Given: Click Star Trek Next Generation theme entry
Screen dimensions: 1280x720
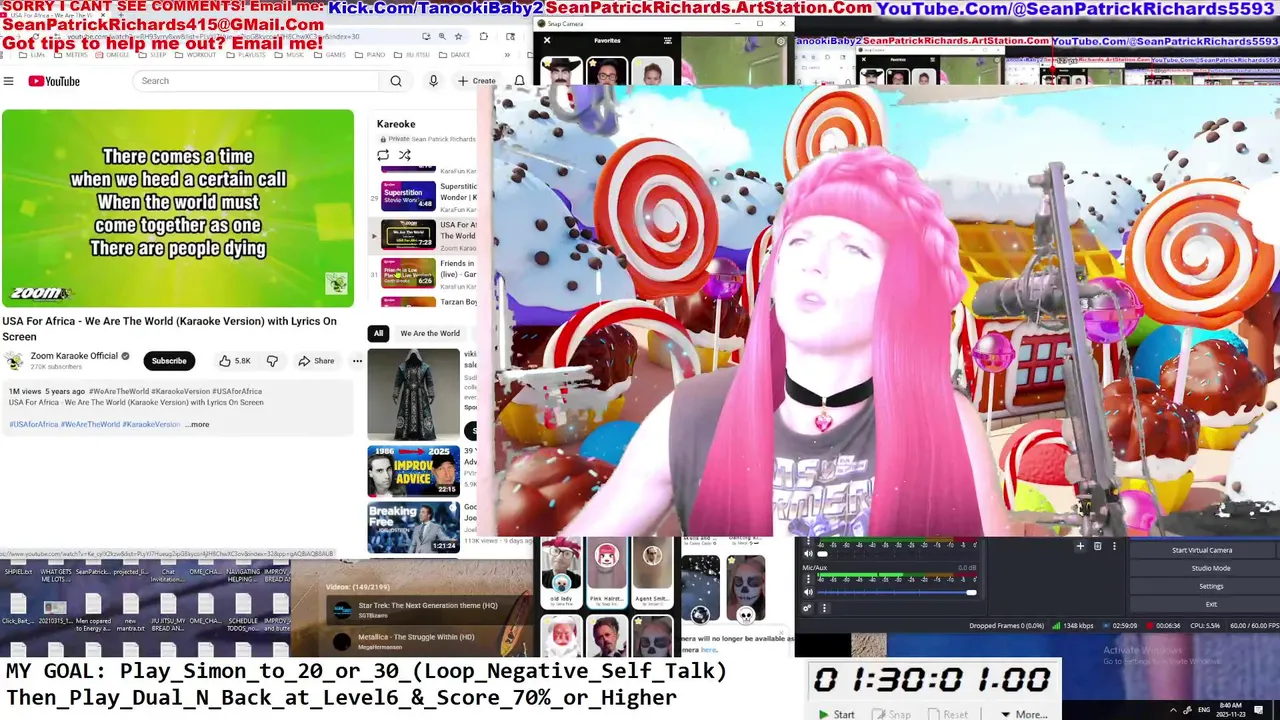Looking at the screenshot, I should 428,610.
